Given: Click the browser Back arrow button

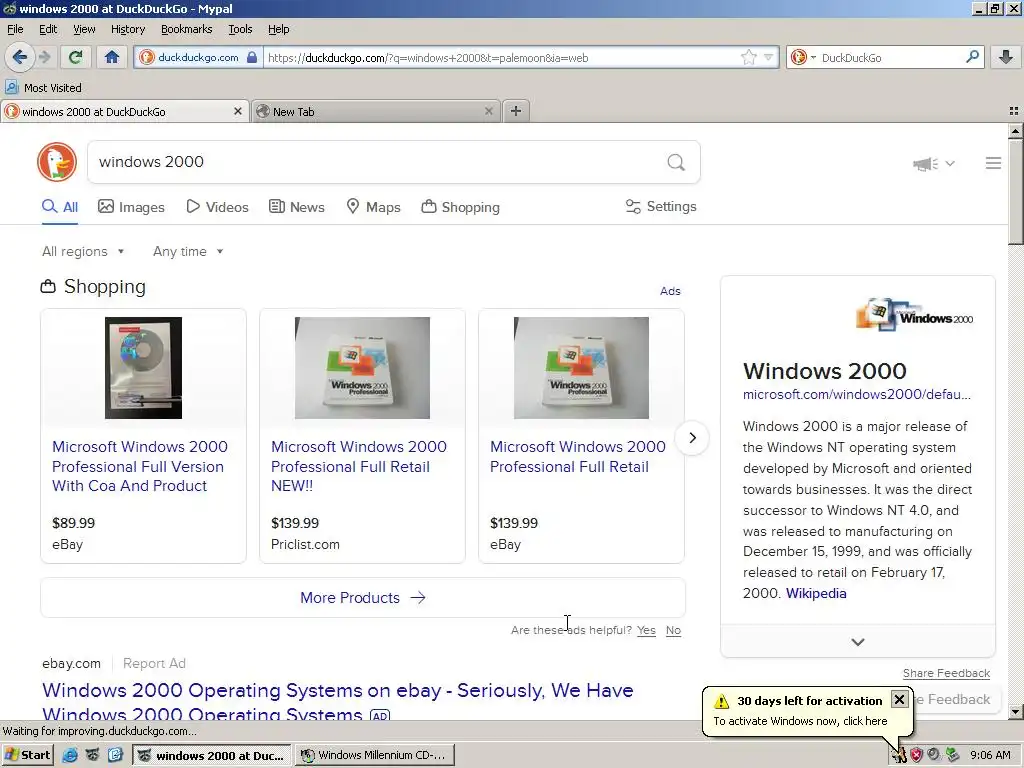Looking at the screenshot, I should [x=20, y=57].
